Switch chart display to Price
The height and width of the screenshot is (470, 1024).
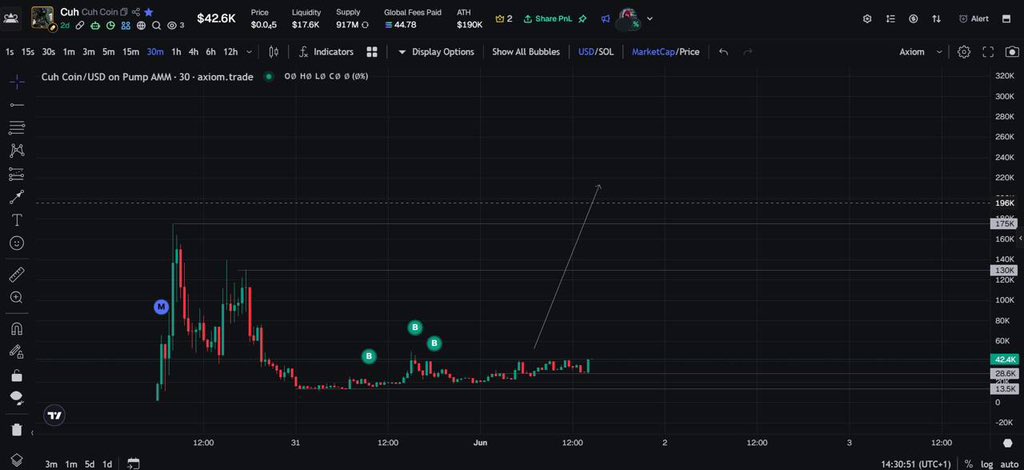tap(690, 52)
